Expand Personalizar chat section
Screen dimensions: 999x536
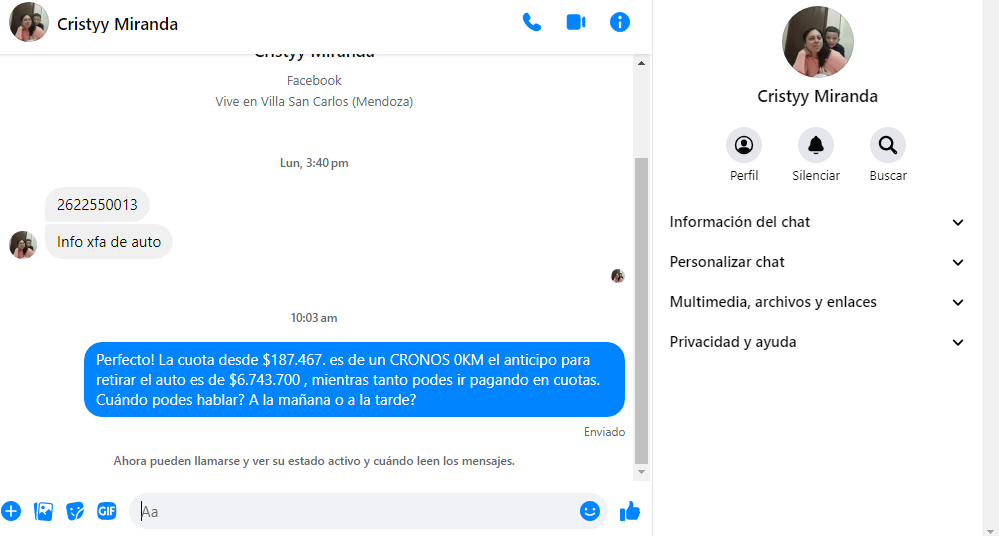tap(817, 262)
